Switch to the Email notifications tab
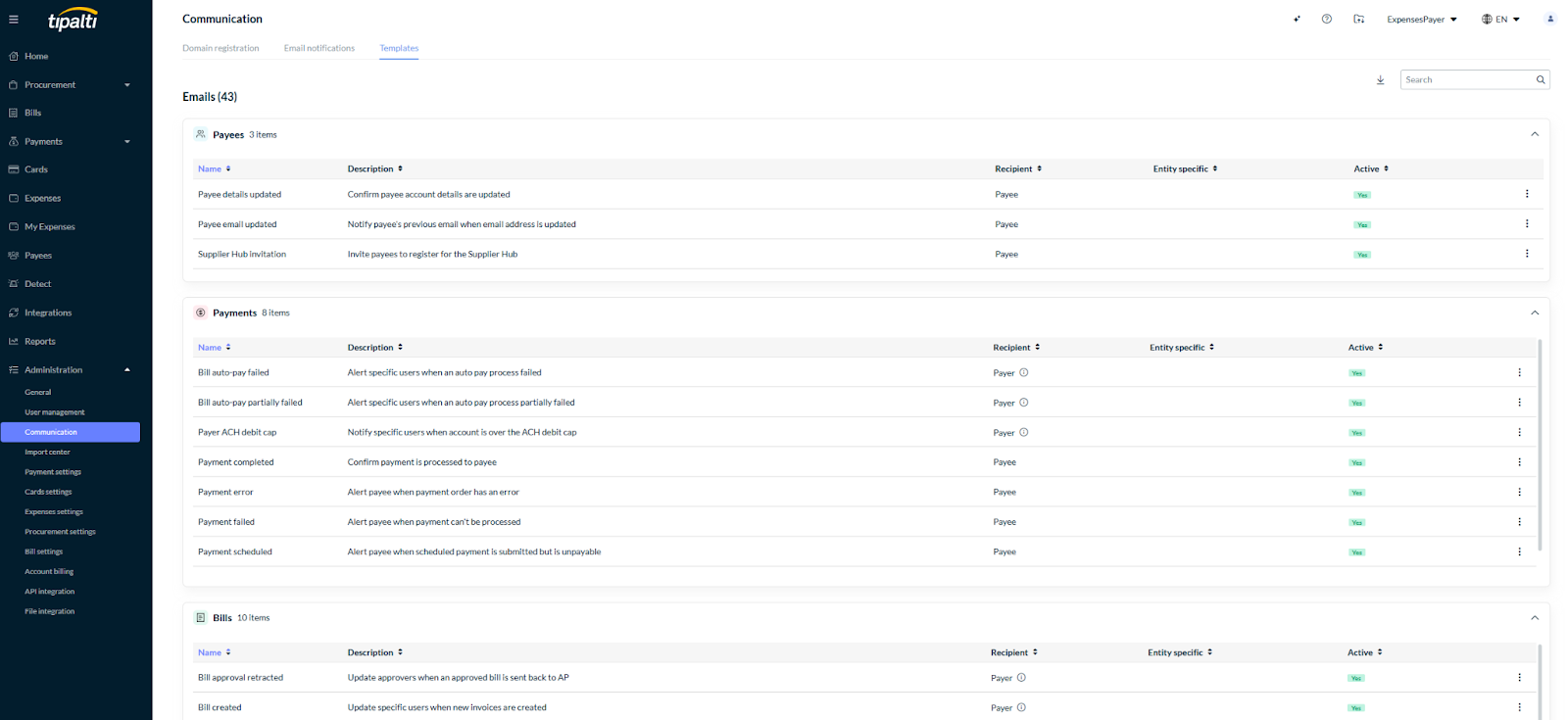 tap(319, 48)
